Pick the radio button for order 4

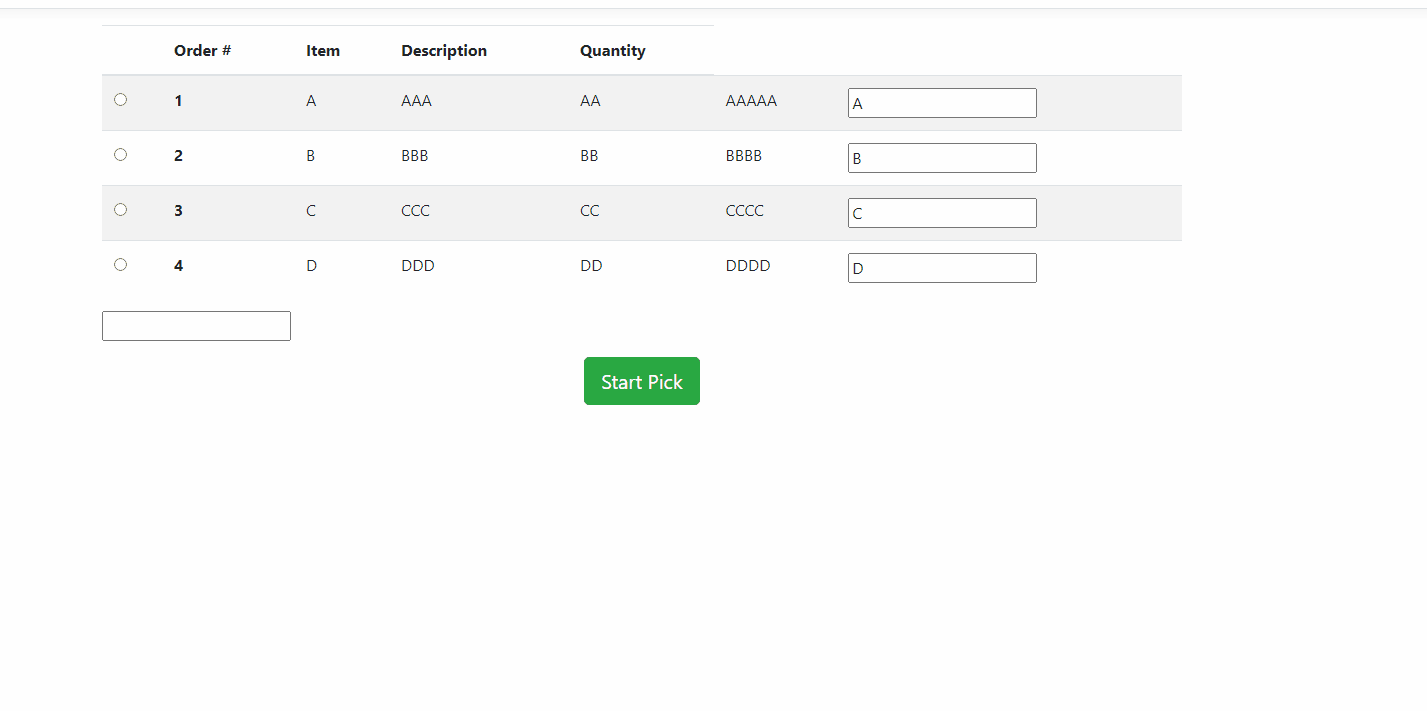coord(121,265)
